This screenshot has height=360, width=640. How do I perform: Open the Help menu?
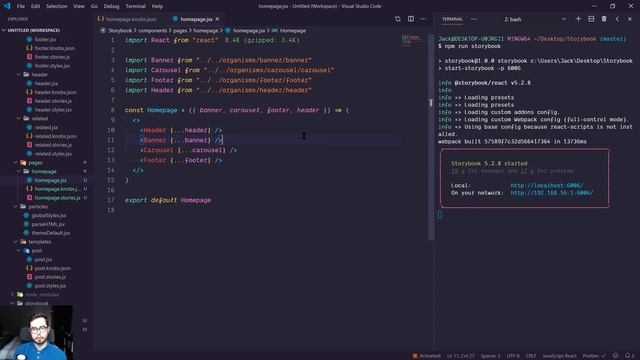158,6
